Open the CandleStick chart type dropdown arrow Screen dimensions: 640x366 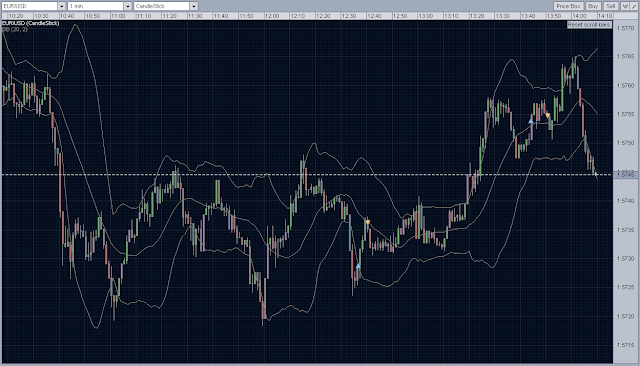pos(194,6)
